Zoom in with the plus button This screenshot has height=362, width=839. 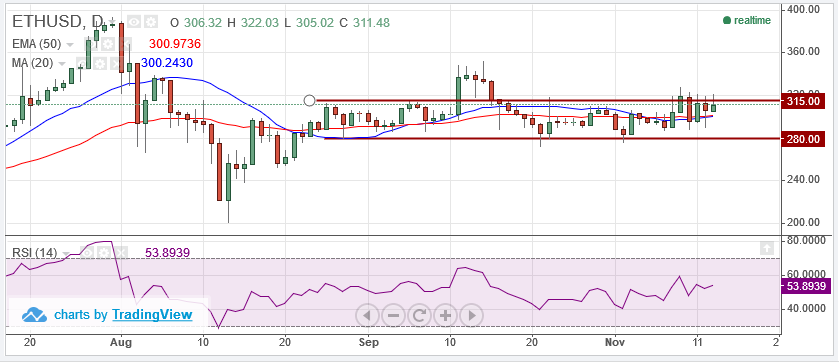(x=445, y=315)
